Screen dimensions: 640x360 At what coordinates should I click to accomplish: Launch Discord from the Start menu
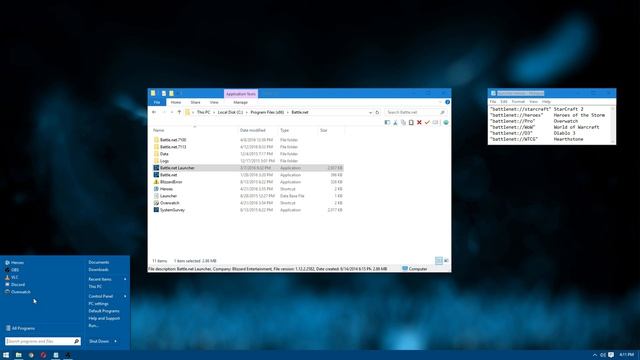[15, 284]
